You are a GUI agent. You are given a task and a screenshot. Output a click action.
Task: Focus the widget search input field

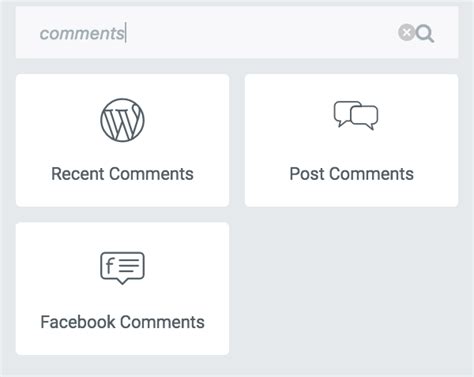237,33
